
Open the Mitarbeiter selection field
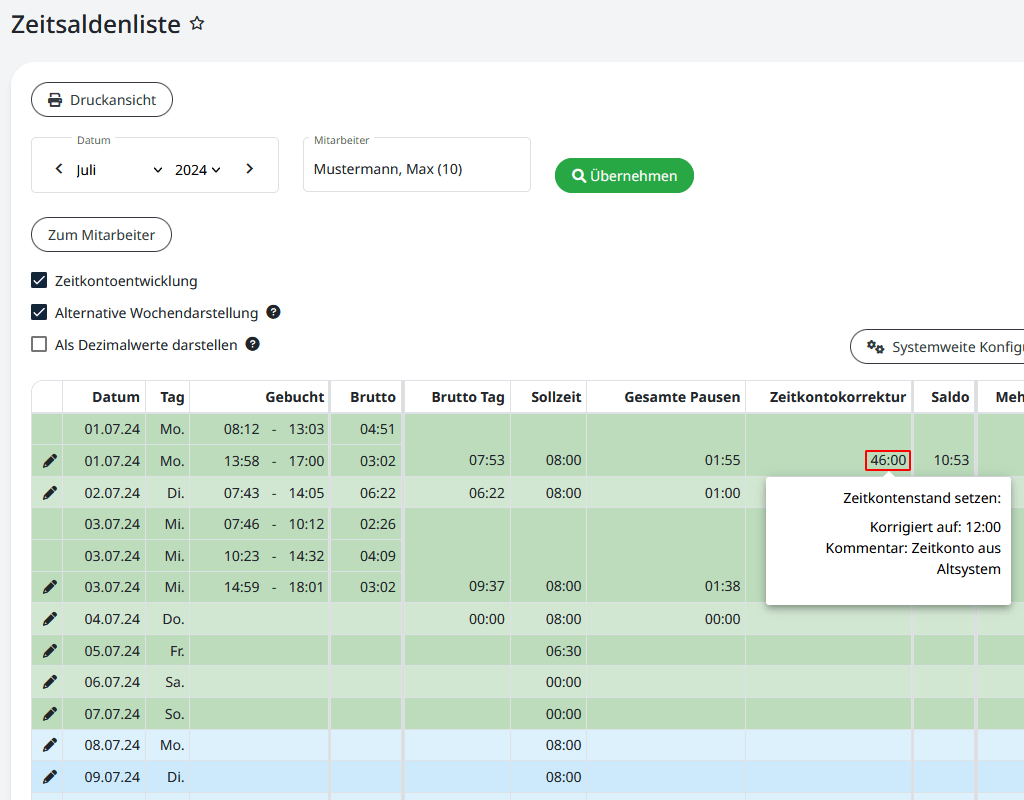[x=416, y=169]
